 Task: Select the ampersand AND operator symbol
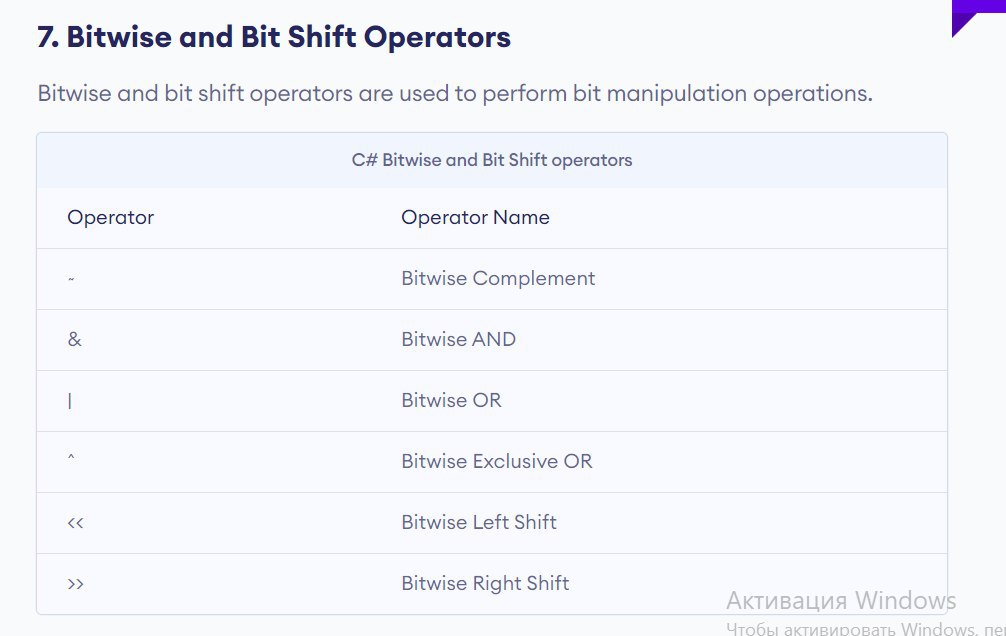click(x=74, y=339)
